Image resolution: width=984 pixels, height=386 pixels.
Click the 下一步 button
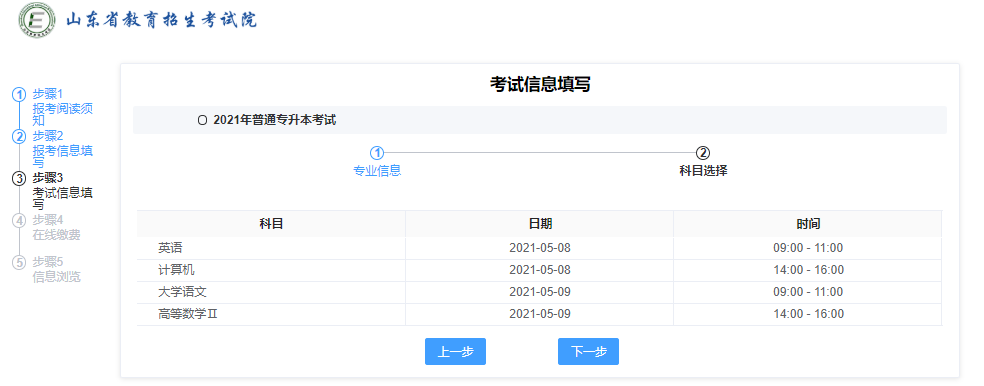588,351
